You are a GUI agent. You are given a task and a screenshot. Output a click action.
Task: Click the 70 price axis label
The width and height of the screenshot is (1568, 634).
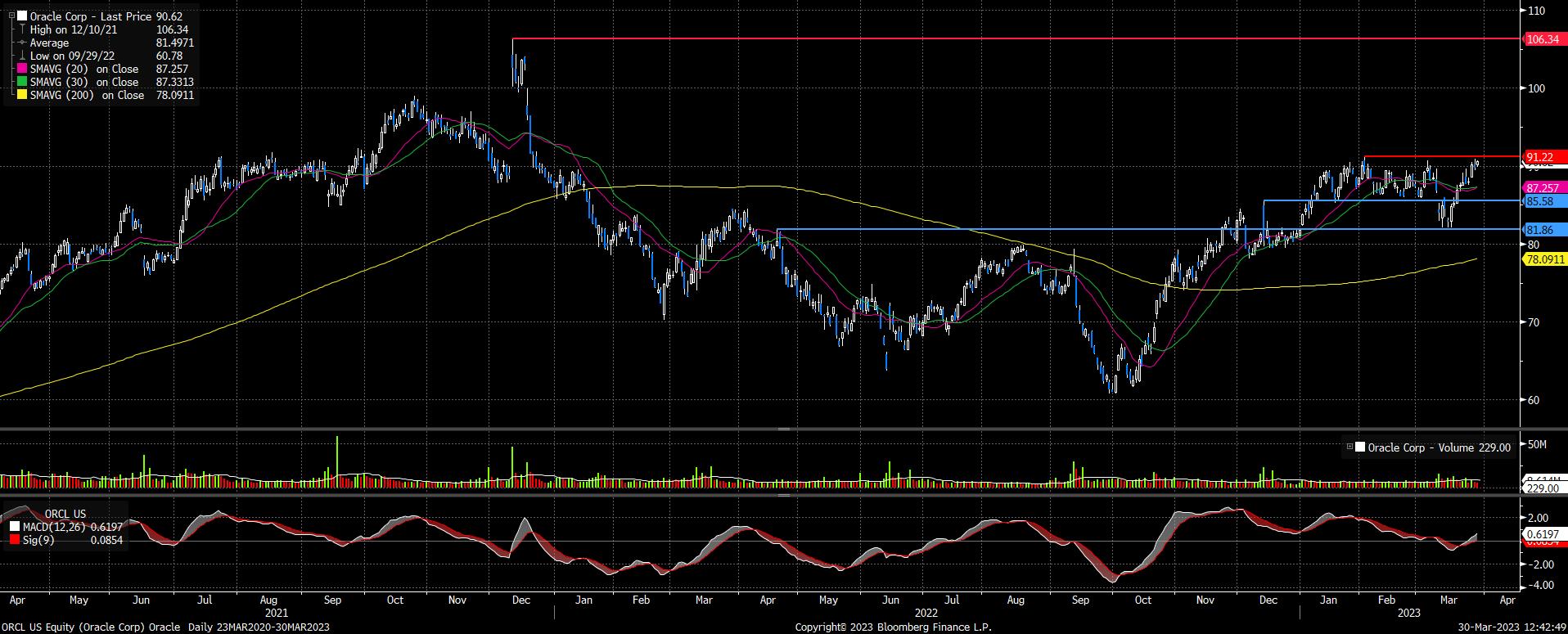[x=1534, y=322]
